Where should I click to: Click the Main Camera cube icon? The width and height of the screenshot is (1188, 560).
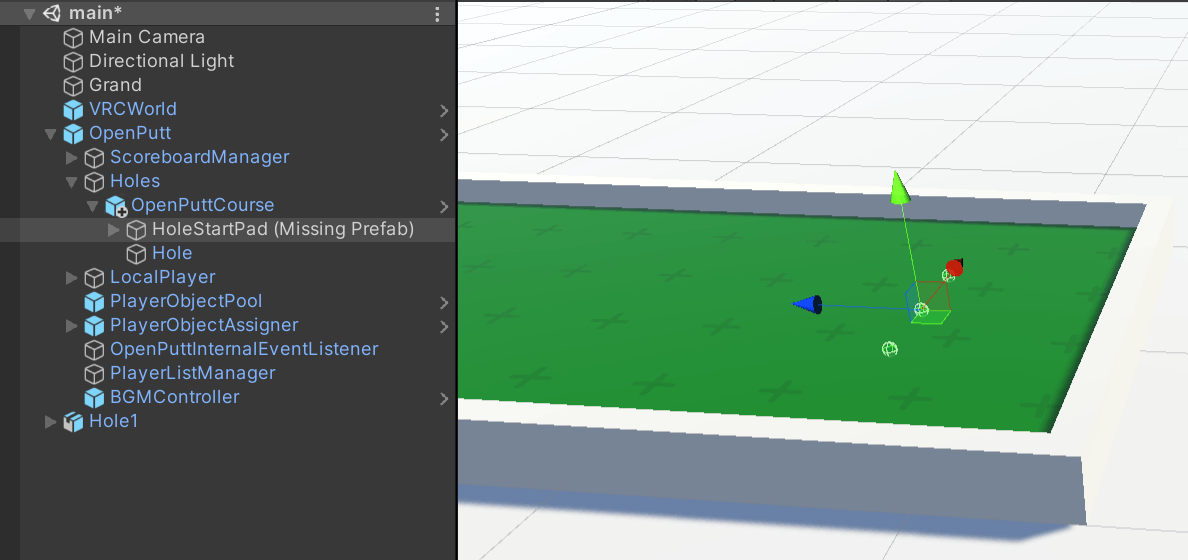(73, 37)
